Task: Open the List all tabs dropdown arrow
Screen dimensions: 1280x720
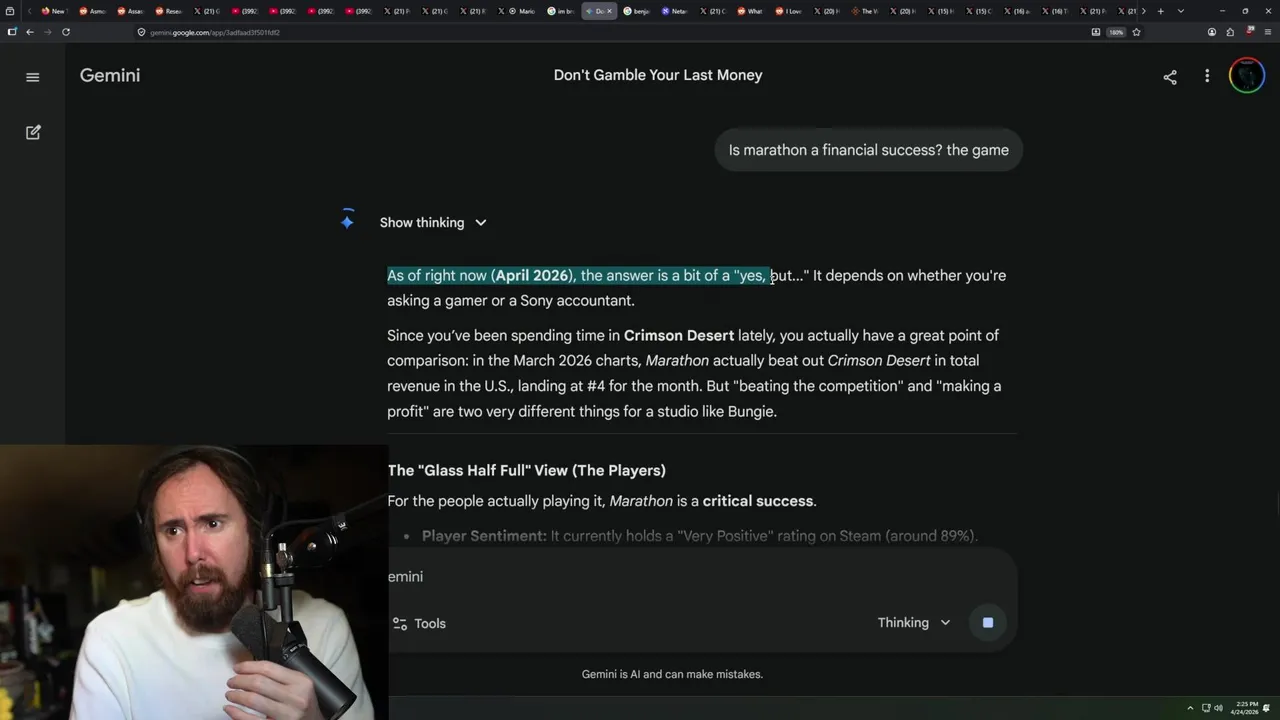Action: tap(1181, 11)
